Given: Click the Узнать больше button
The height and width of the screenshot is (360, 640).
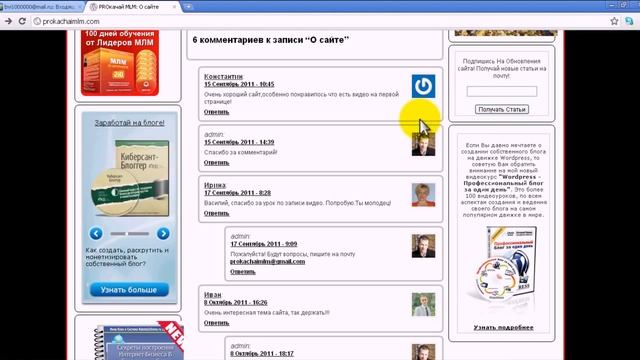Looking at the screenshot, I should [129, 290].
